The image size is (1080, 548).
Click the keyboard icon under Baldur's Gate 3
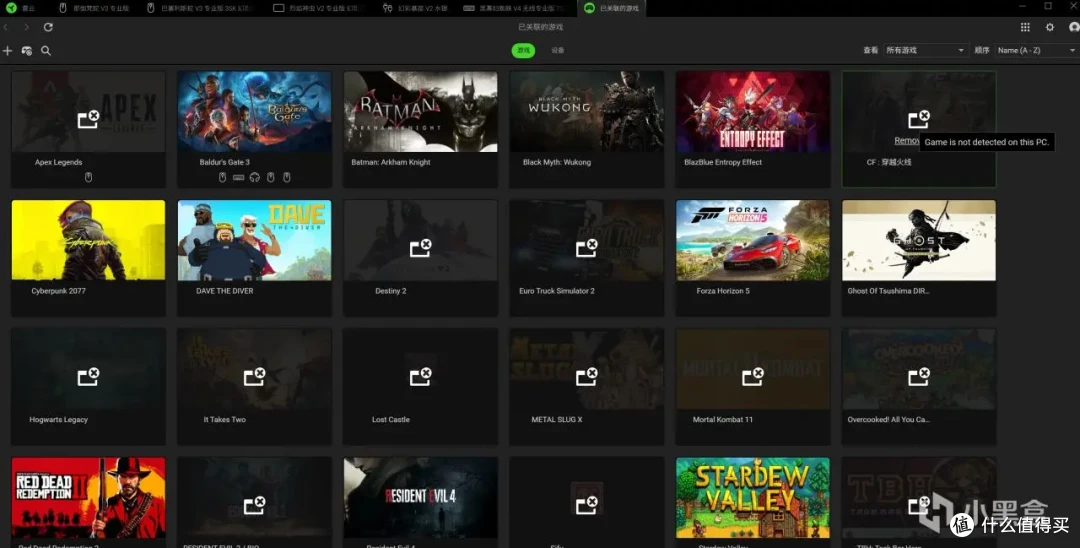[238, 178]
